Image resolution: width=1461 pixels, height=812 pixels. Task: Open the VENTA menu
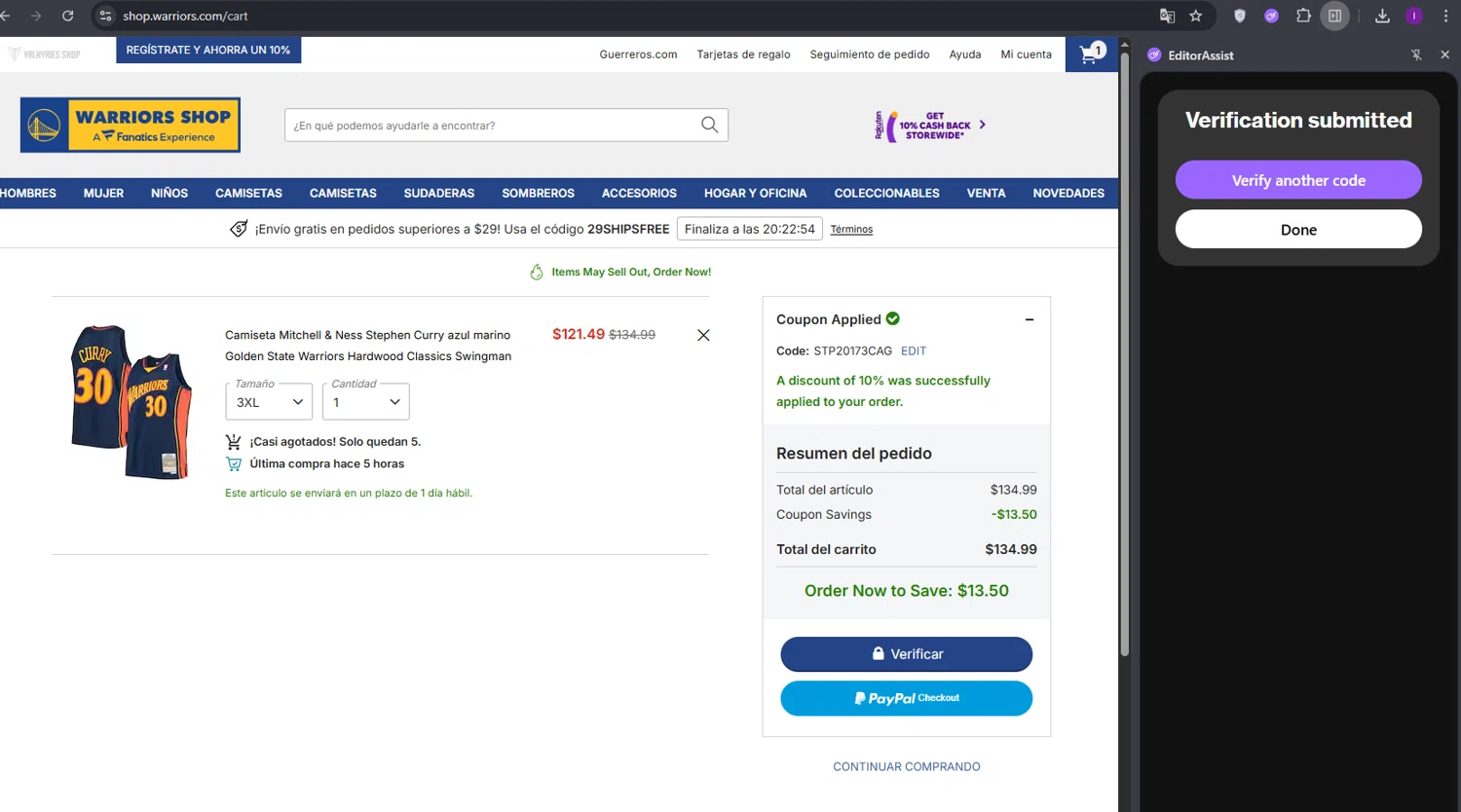986,193
